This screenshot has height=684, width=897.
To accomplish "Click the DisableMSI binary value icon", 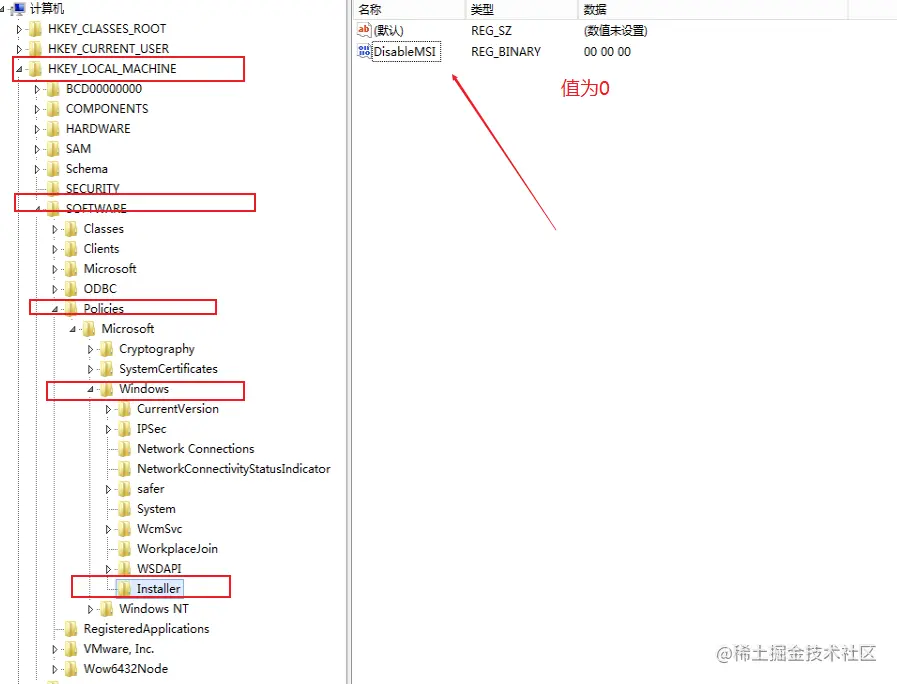I will click(364, 51).
